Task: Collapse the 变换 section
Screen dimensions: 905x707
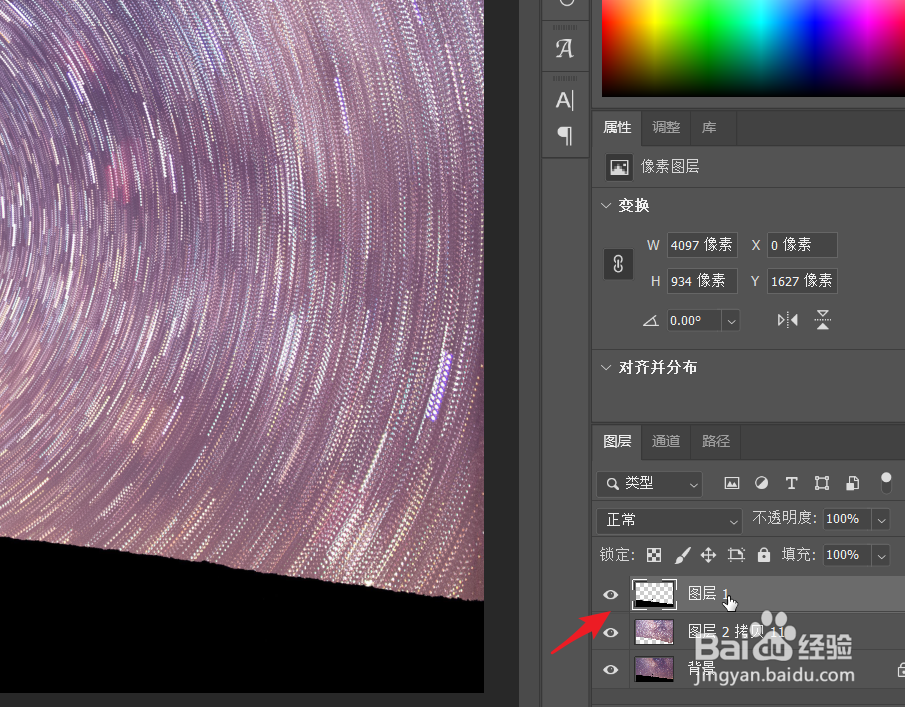Action: (605, 205)
